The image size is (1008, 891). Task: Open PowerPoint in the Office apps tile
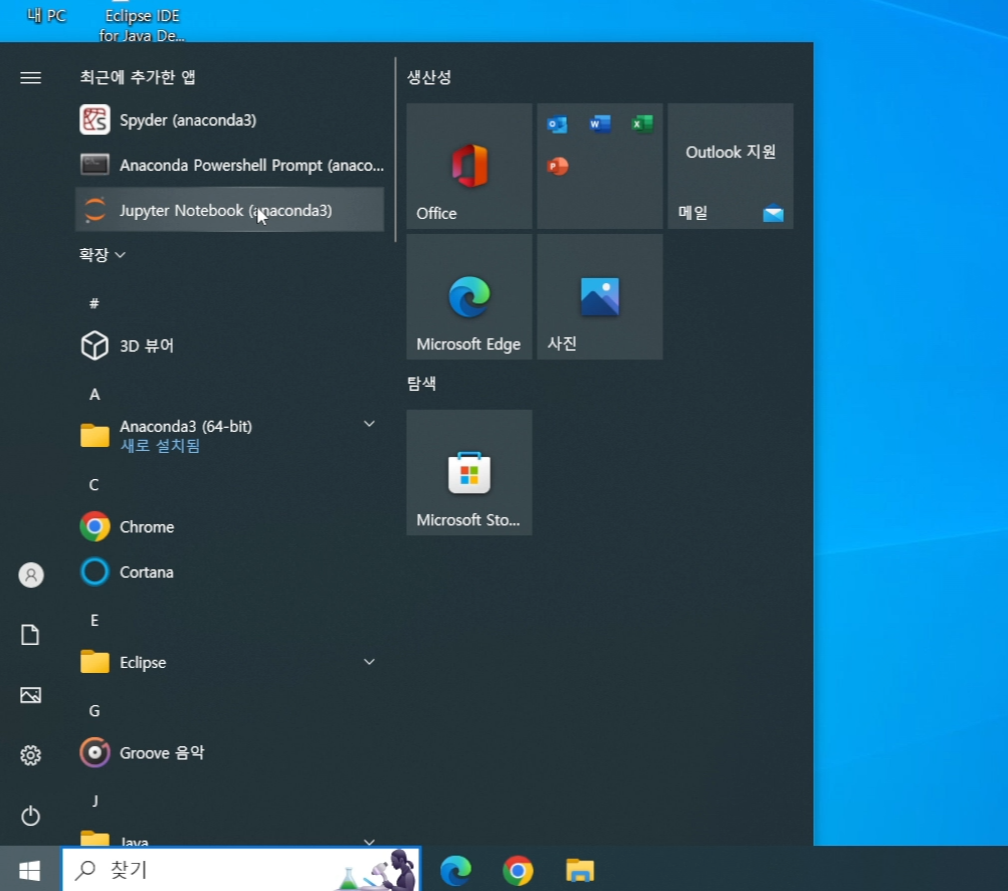(557, 166)
